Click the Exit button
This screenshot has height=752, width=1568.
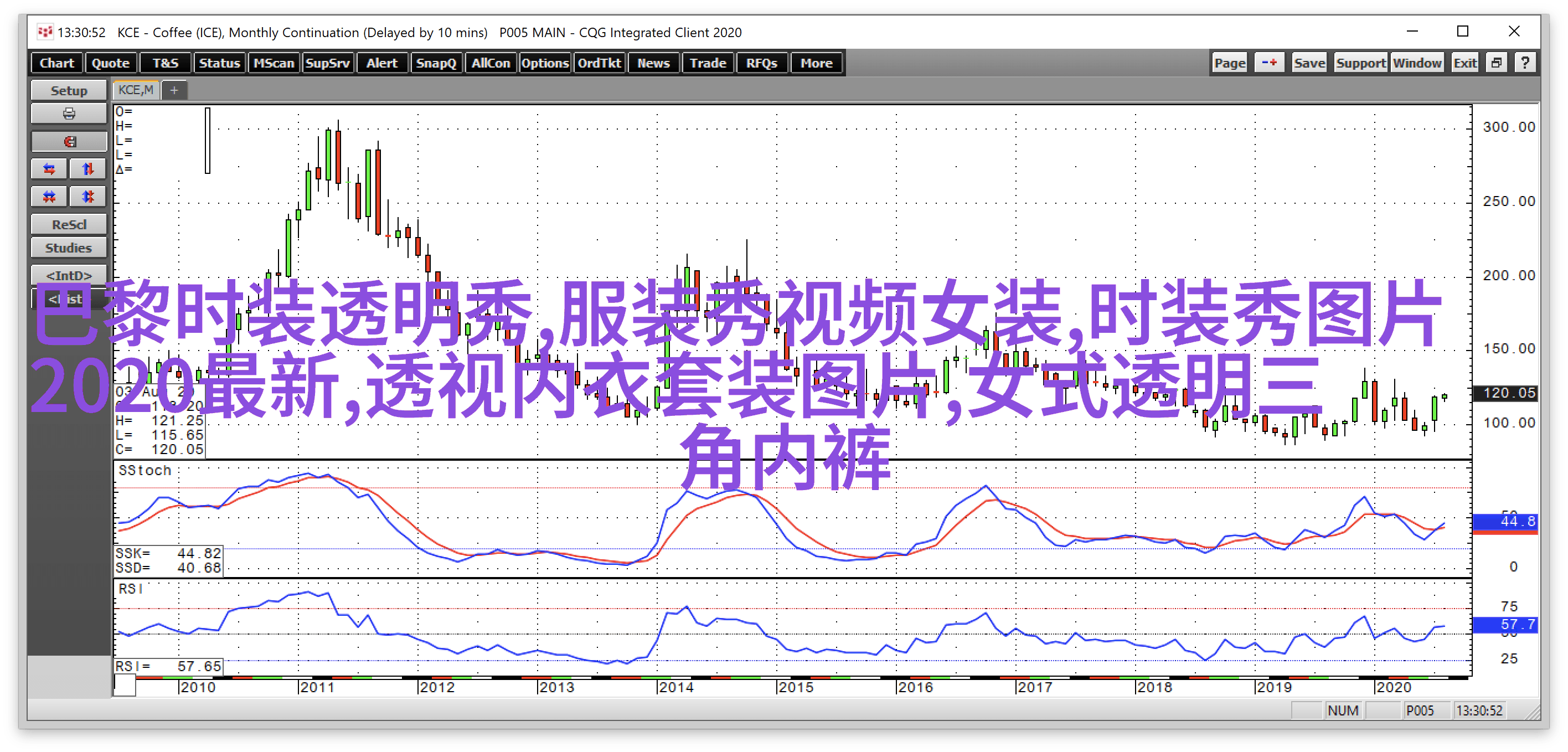[1465, 63]
